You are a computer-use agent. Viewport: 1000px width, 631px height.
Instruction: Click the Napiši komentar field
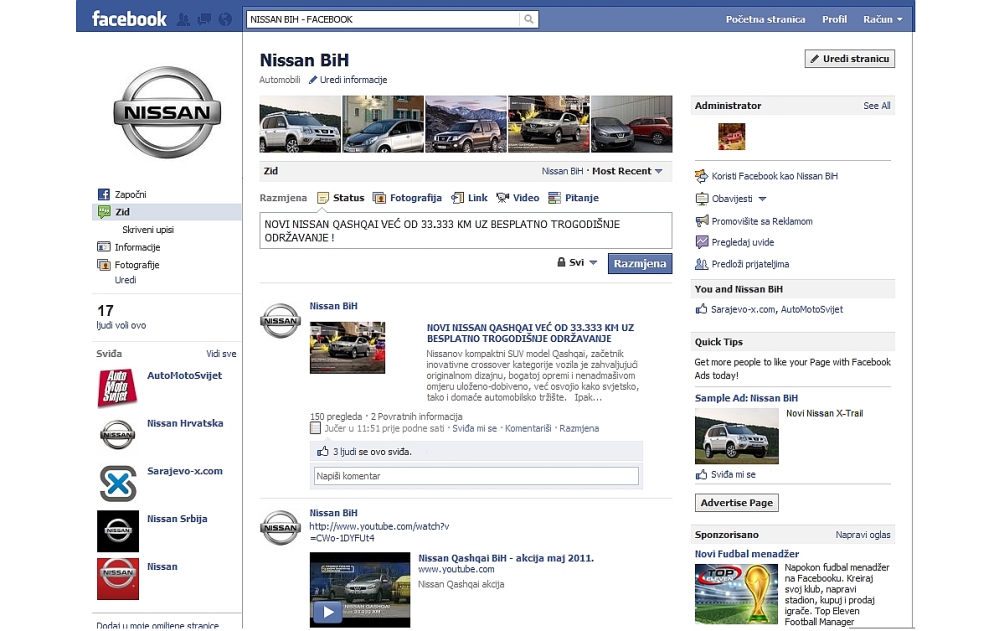476,476
